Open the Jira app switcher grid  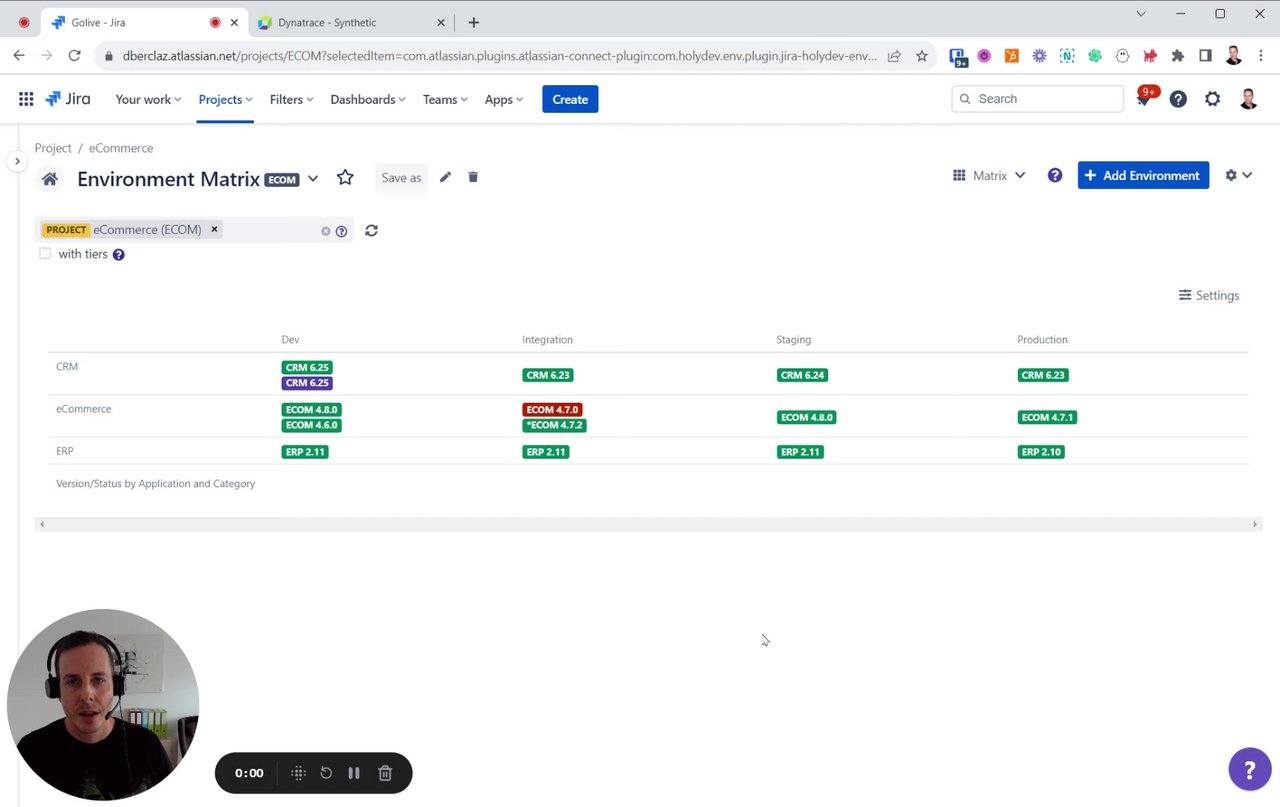point(26,99)
